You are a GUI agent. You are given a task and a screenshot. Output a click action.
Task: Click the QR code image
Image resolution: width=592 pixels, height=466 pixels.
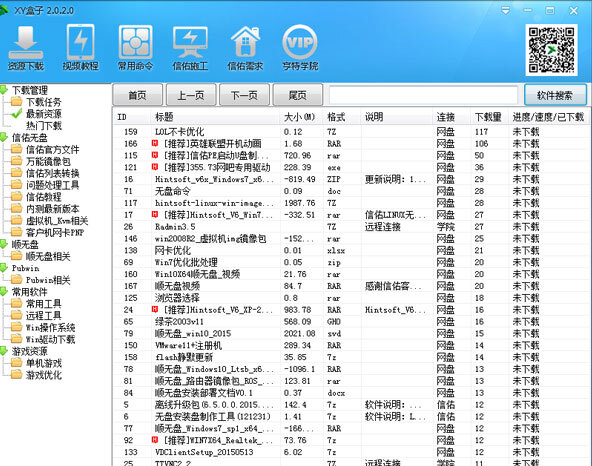coord(551,50)
